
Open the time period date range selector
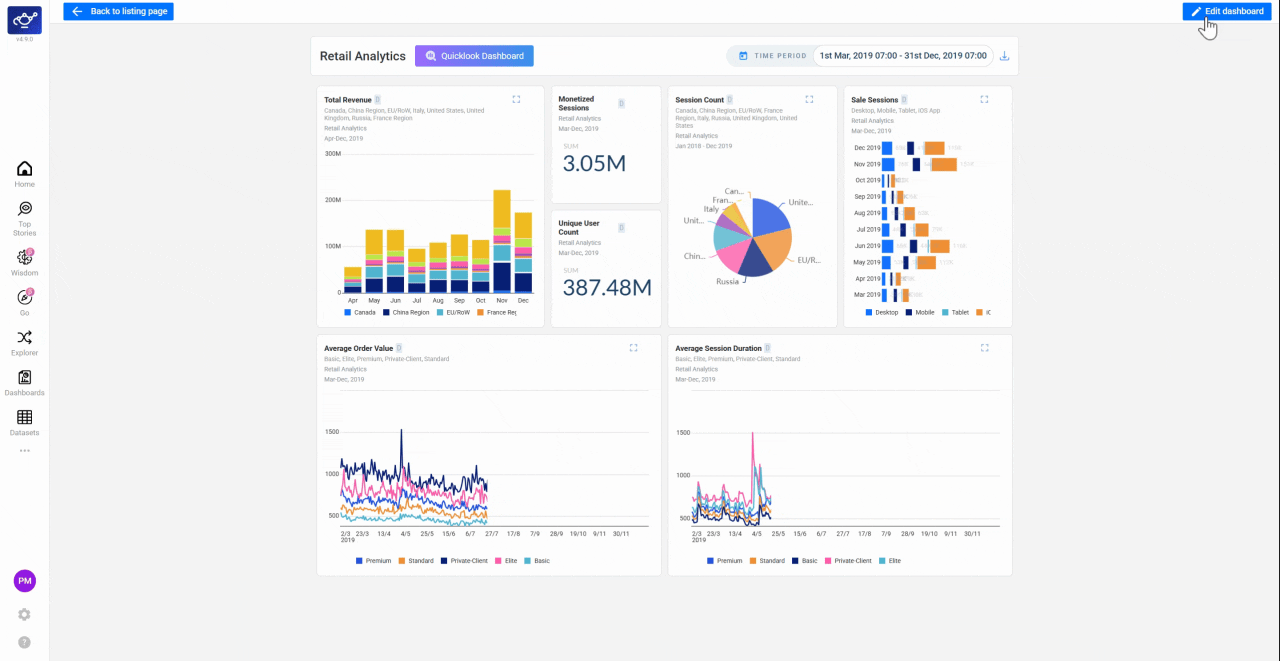click(903, 56)
